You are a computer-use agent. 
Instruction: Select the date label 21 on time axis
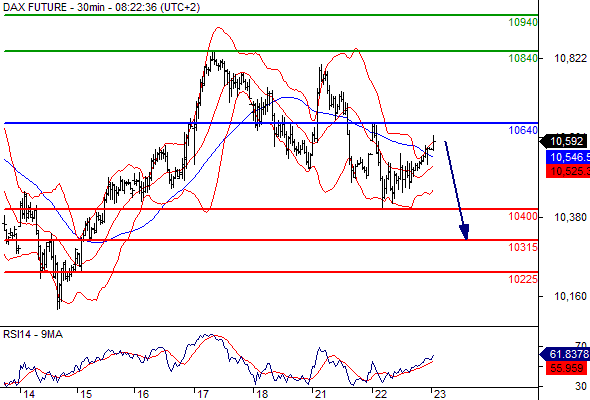click(321, 394)
